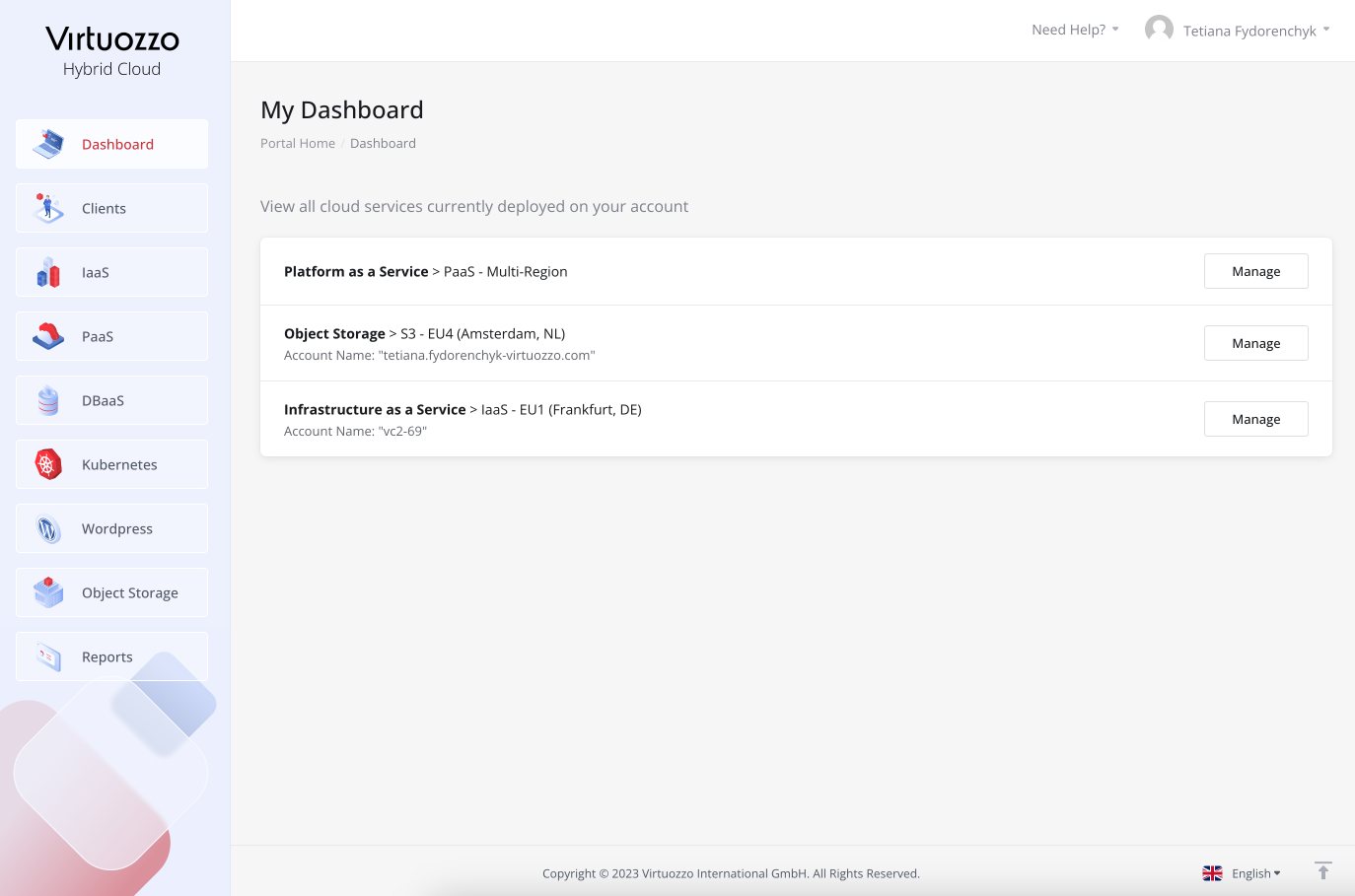Click the cloud services description text

(x=474, y=206)
